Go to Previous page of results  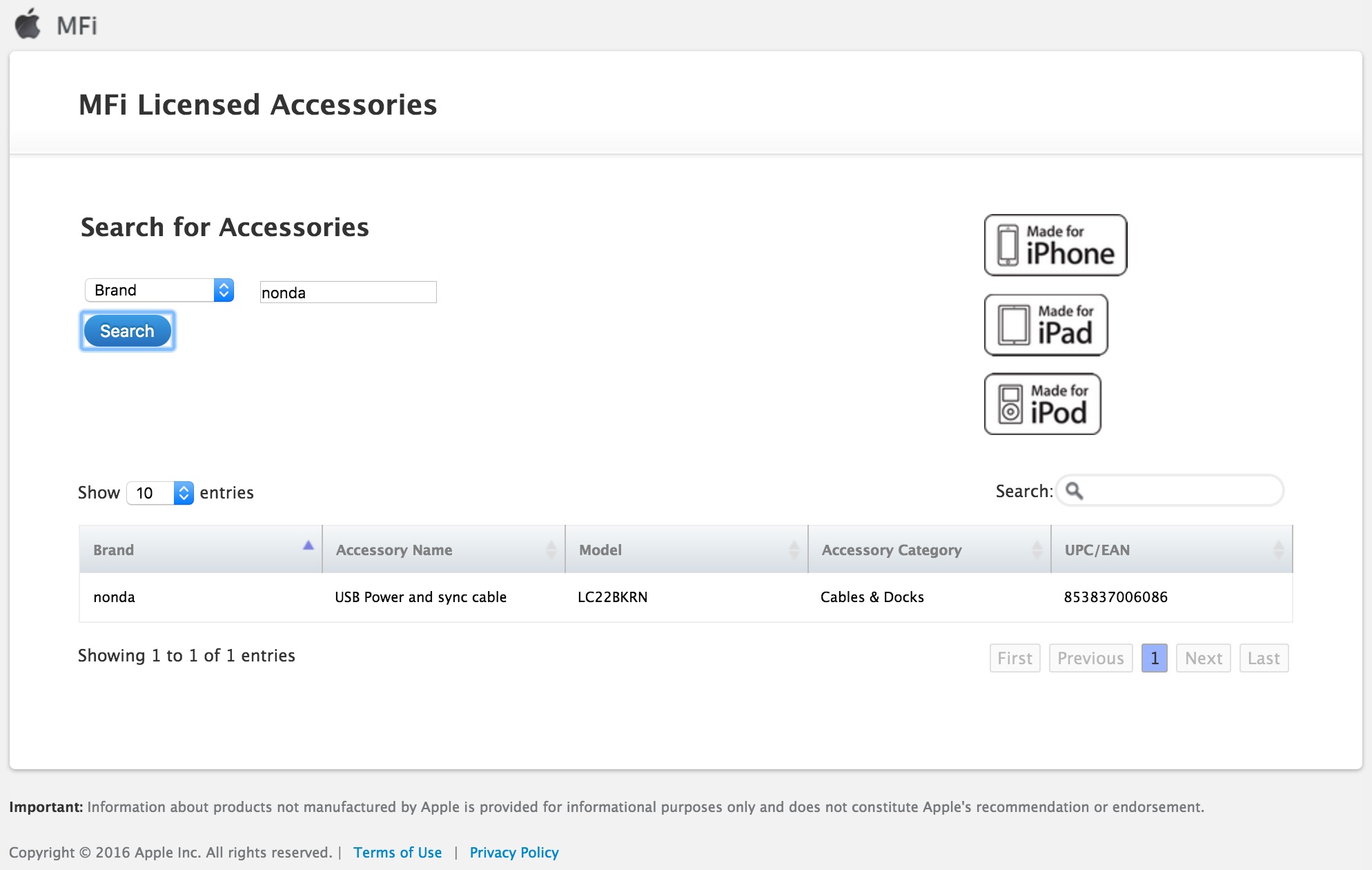1090,658
